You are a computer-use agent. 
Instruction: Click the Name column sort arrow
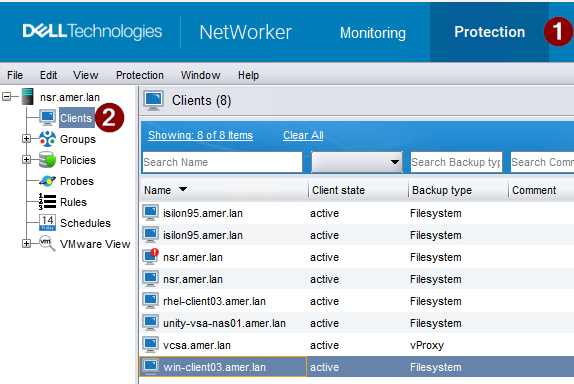[183, 189]
